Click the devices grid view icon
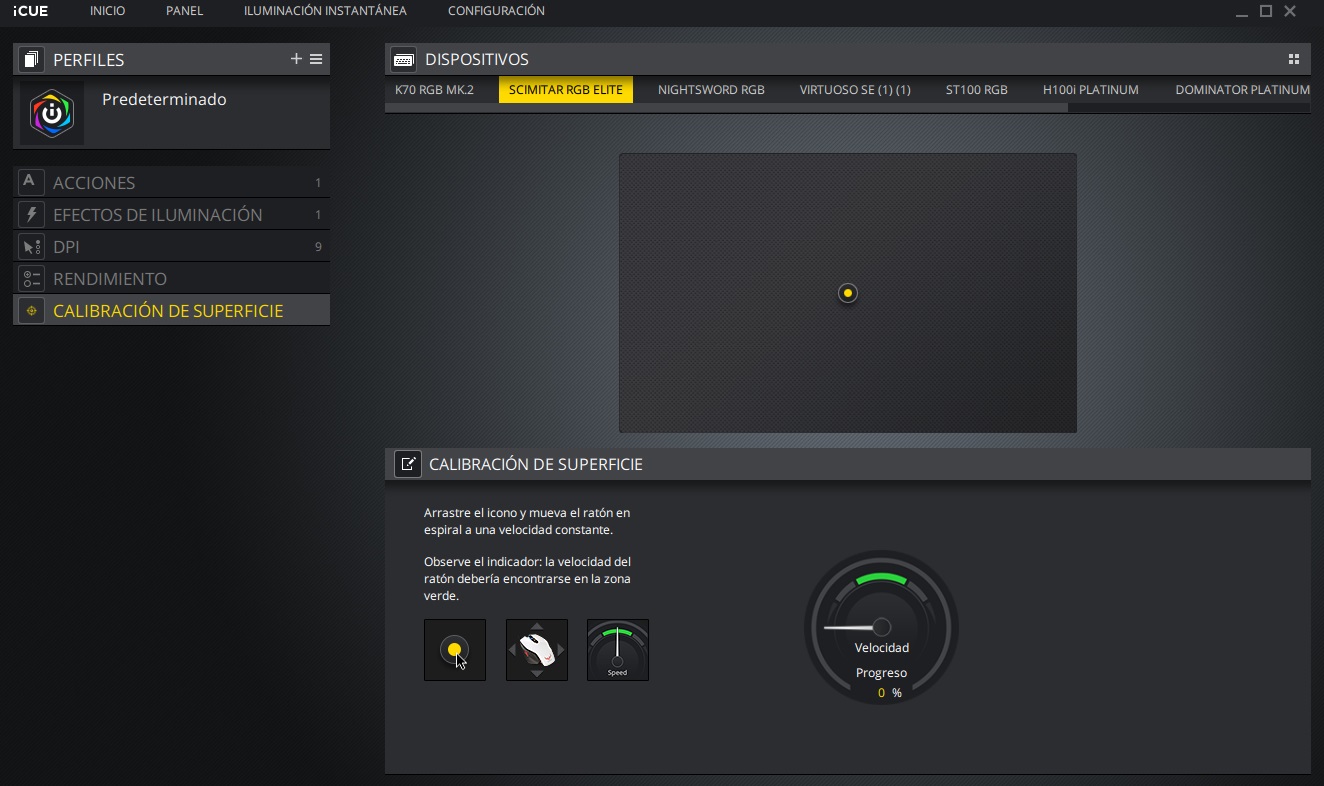 pos(1293,59)
